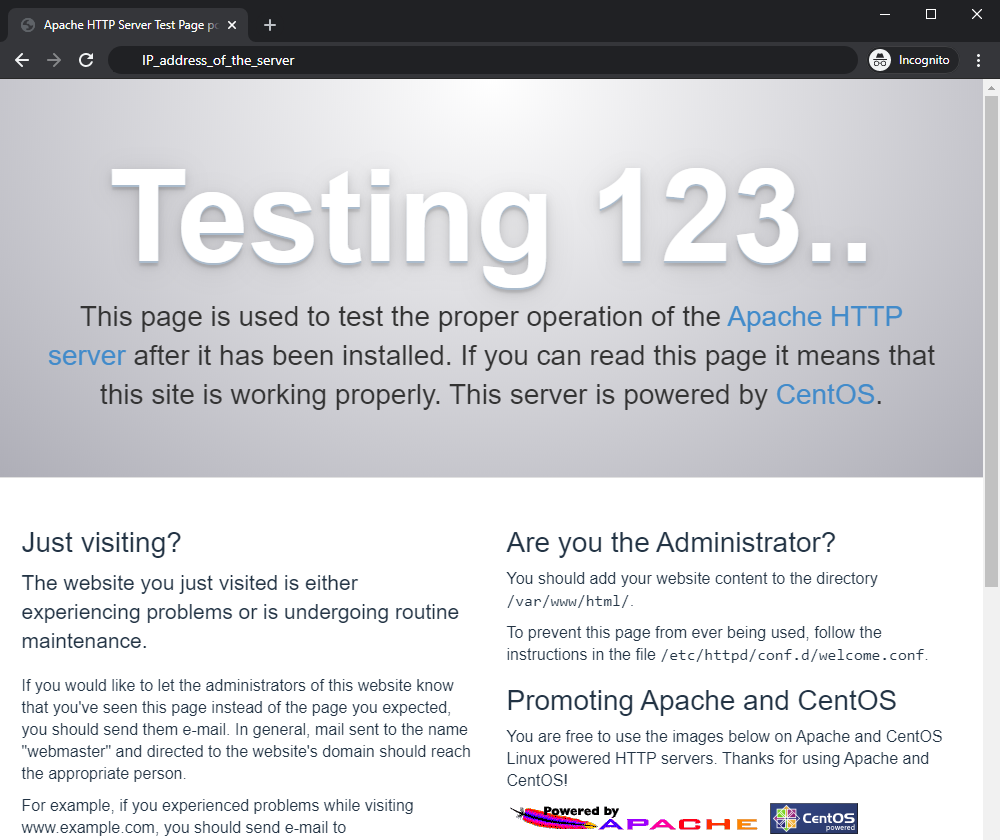
Task: Maximize the browser window
Action: pyautogui.click(x=931, y=14)
